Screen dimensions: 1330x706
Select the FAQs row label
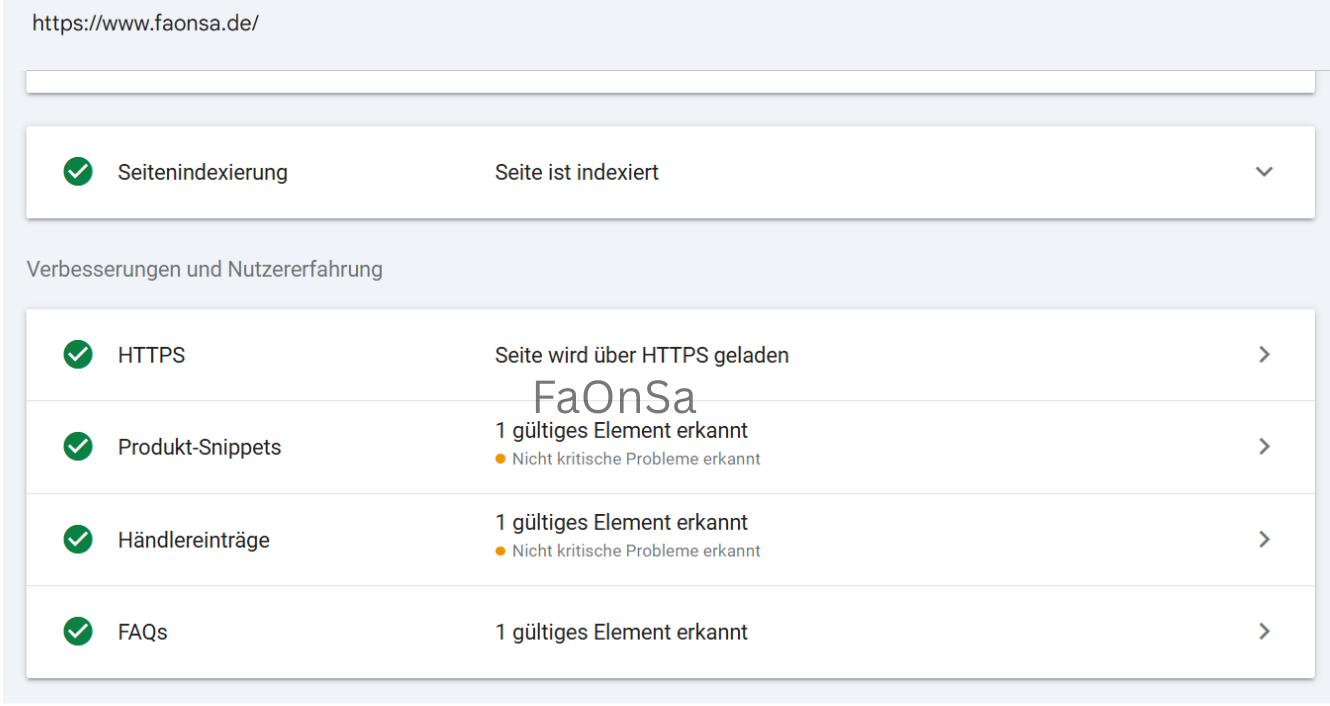pos(142,632)
